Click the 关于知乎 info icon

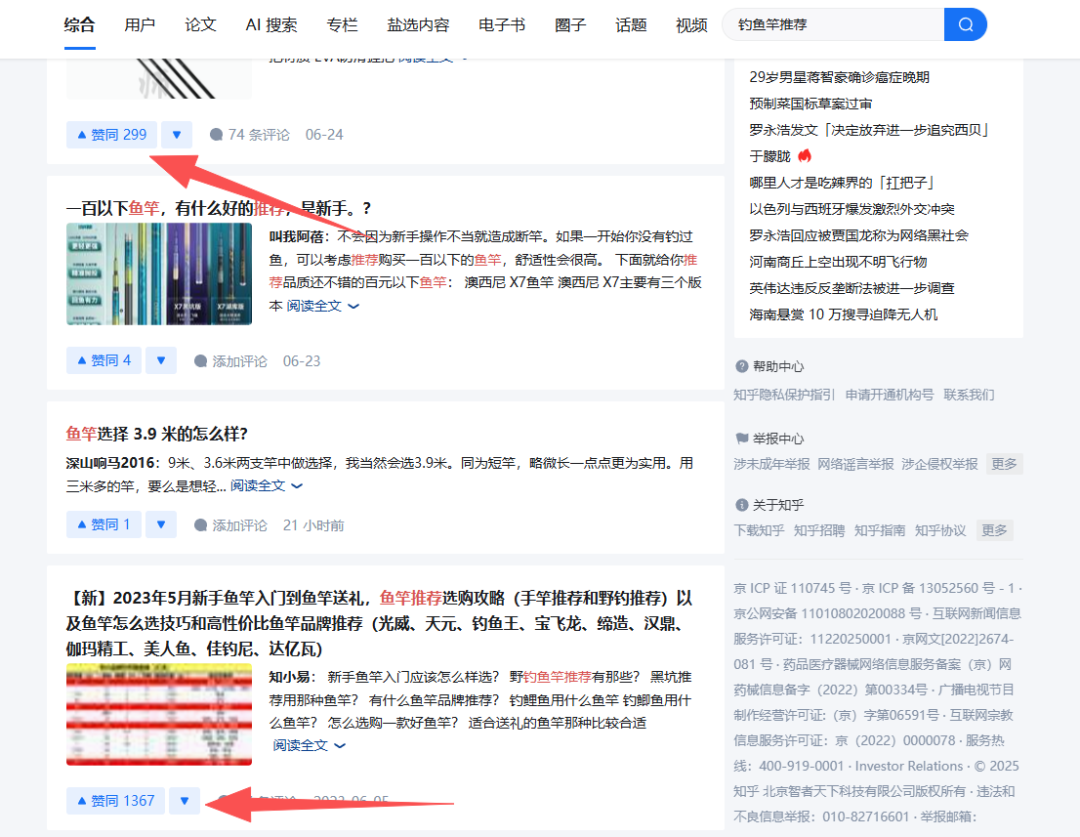coord(742,504)
